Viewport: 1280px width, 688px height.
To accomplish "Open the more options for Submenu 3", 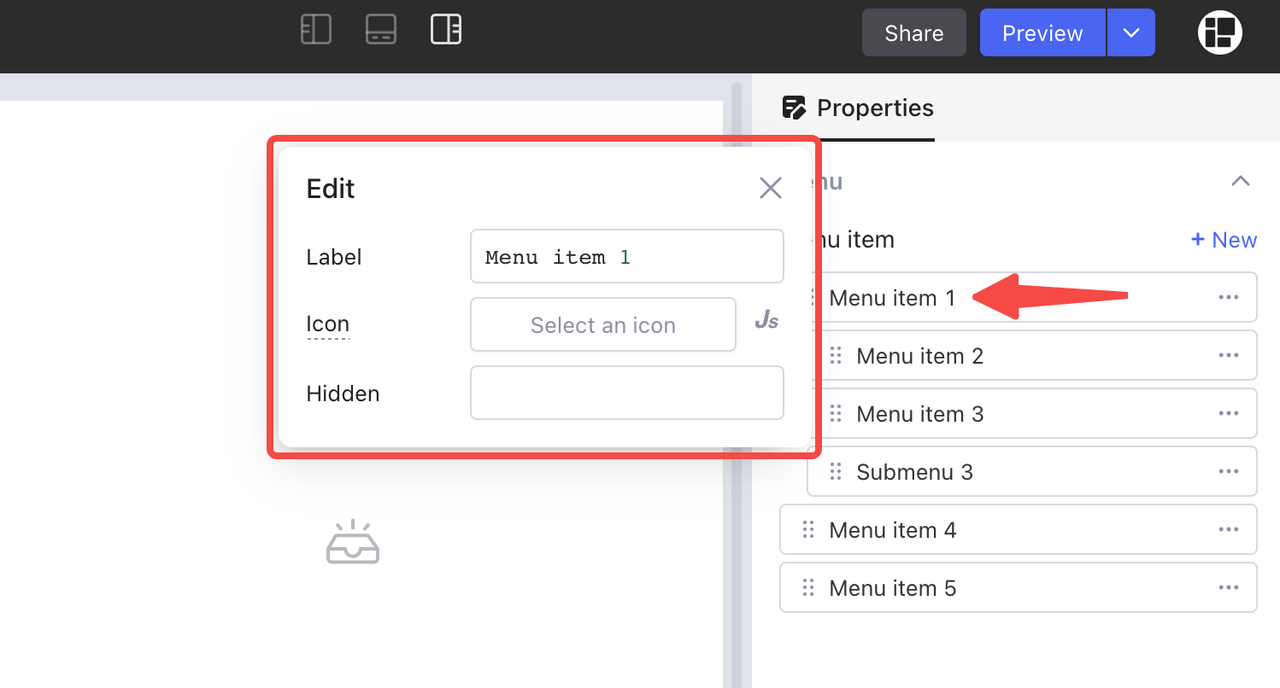I will tap(1228, 472).
